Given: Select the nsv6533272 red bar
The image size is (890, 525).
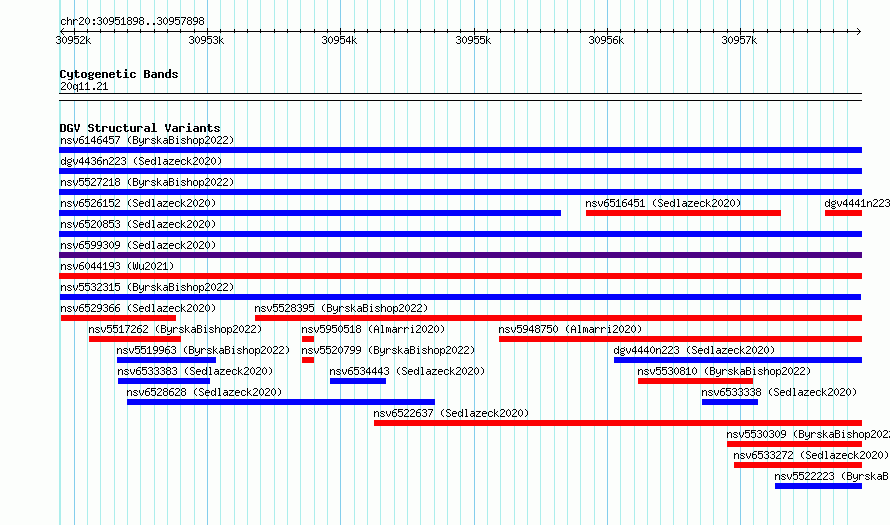Looking at the screenshot, I should pos(798,465).
